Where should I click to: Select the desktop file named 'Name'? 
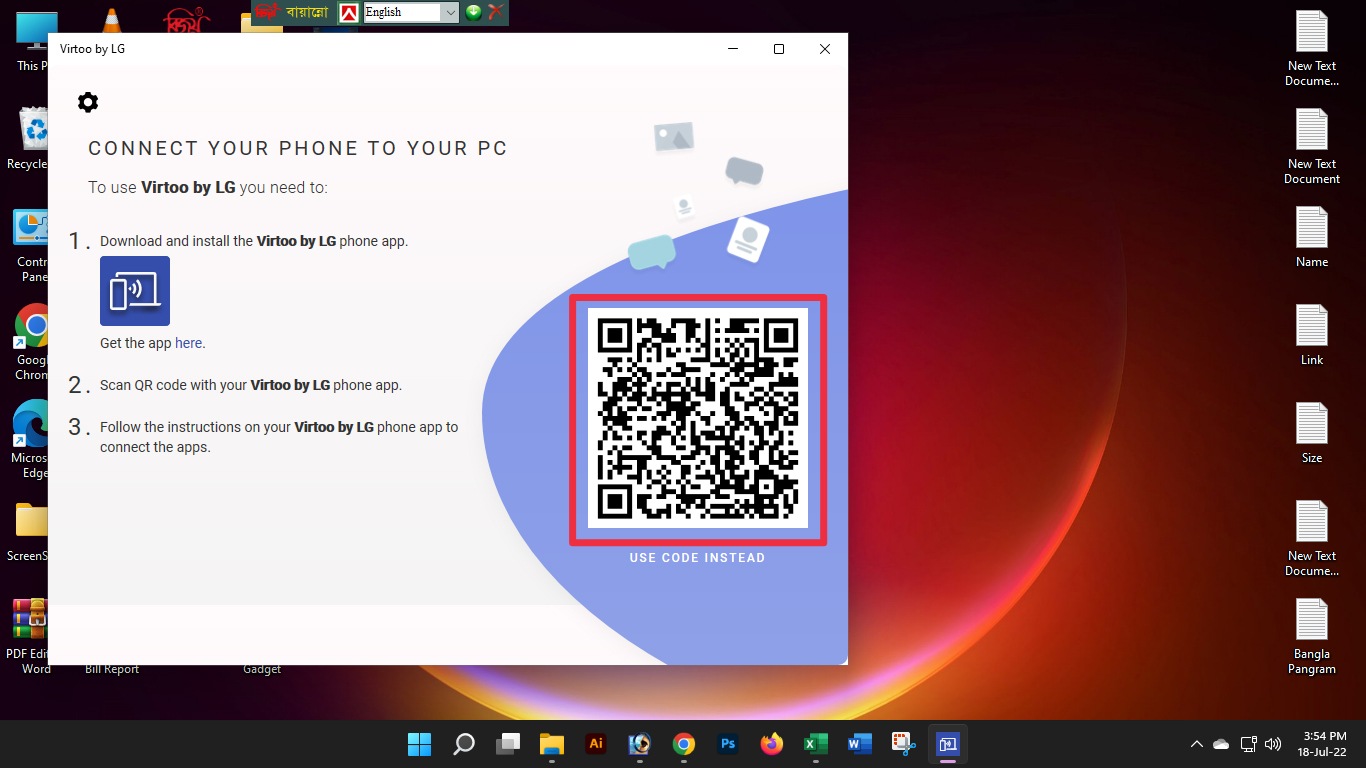click(1312, 237)
